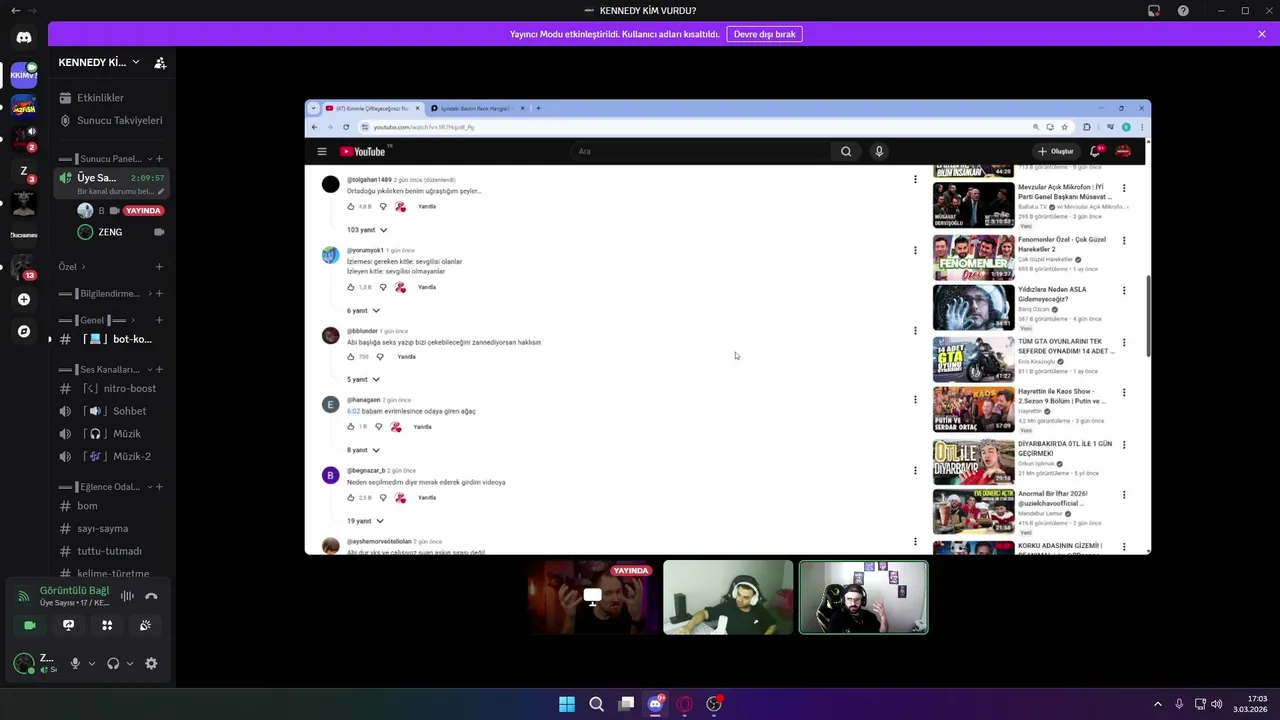Disconnect from voice with the hang-up icon
This screenshot has height=720, width=1280.
[151, 596]
